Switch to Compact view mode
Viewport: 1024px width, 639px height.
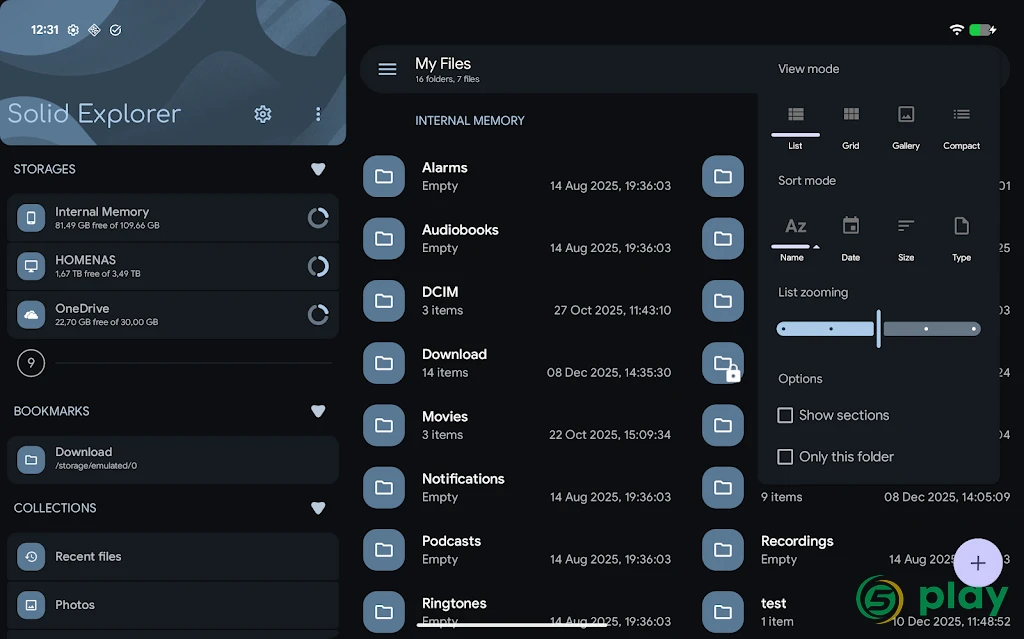coord(961,127)
